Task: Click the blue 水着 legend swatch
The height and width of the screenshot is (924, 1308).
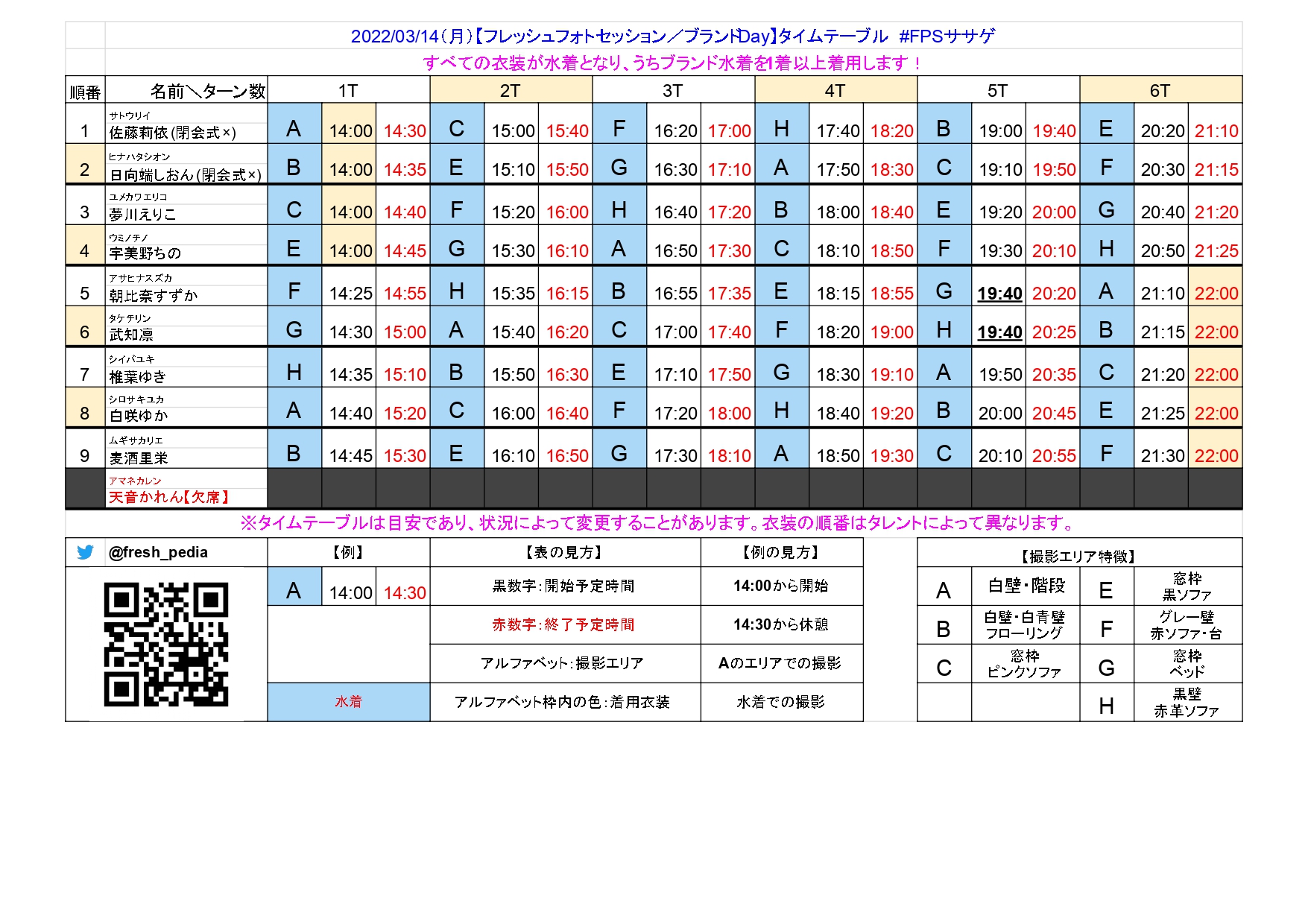Action: click(x=348, y=702)
